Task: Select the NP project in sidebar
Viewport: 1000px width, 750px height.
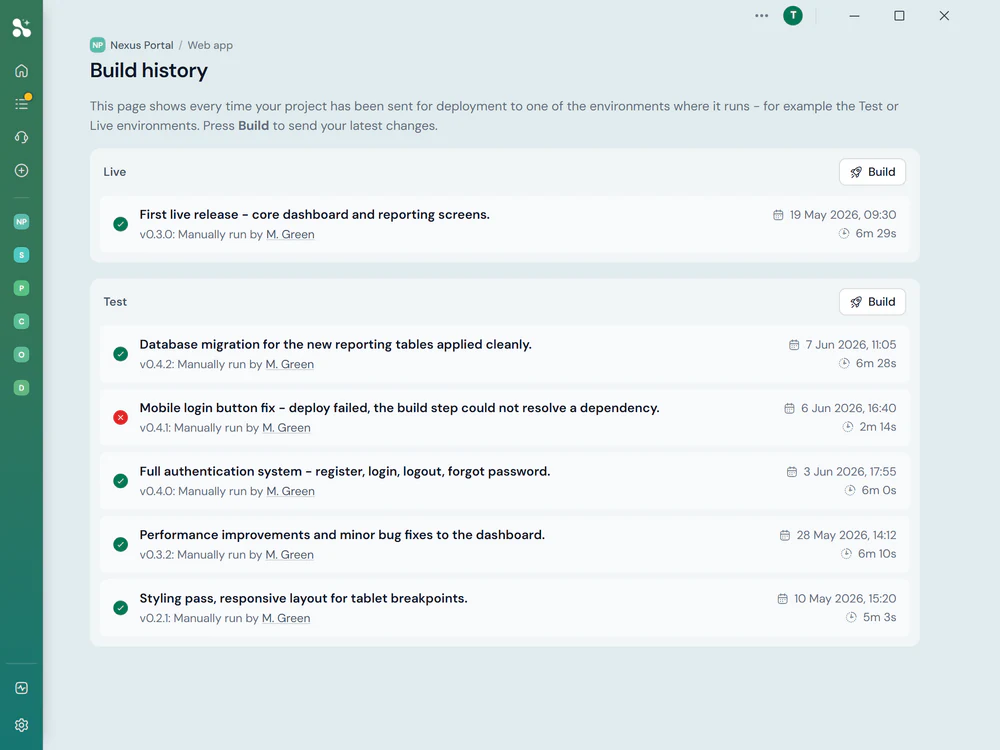Action: (x=21, y=222)
